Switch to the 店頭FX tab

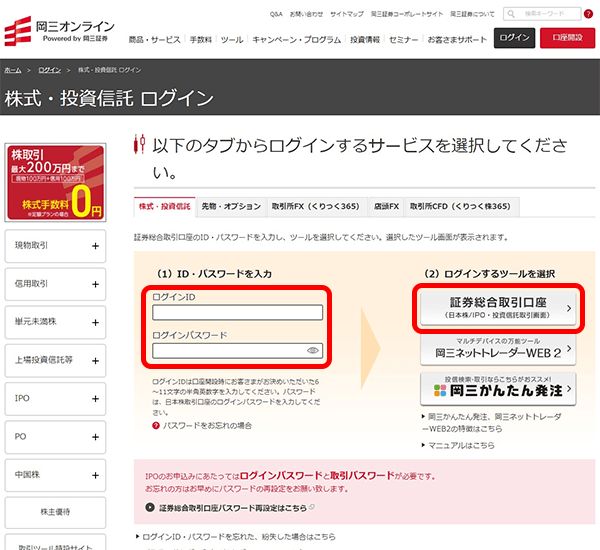pos(386,207)
